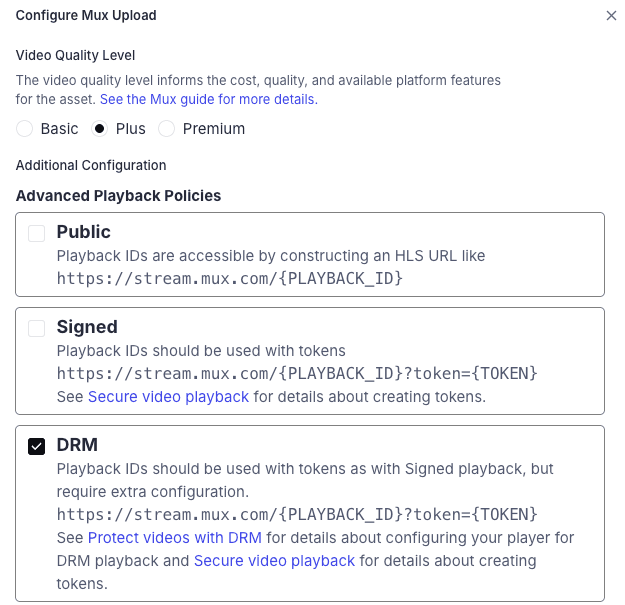Open the "See the Mux guide" link
625x605 pixels.
coord(208,100)
